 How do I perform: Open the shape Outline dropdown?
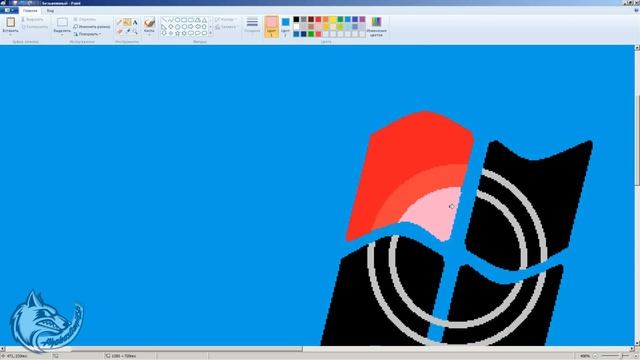(x=225, y=19)
